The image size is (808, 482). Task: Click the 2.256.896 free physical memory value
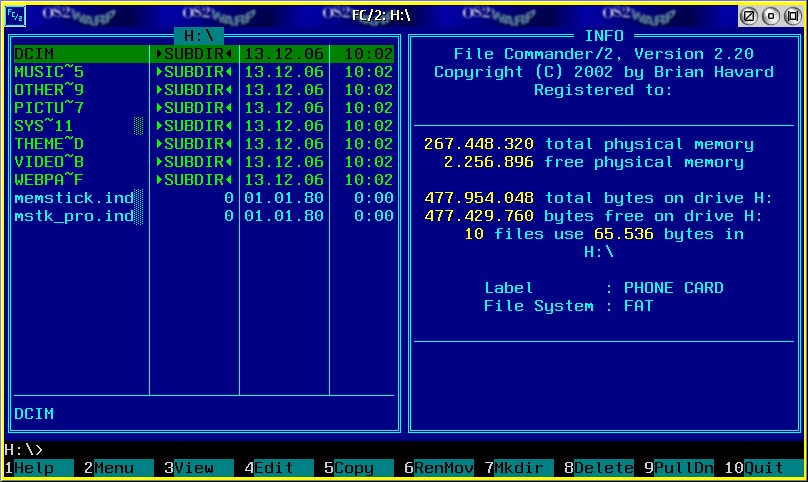coord(489,162)
